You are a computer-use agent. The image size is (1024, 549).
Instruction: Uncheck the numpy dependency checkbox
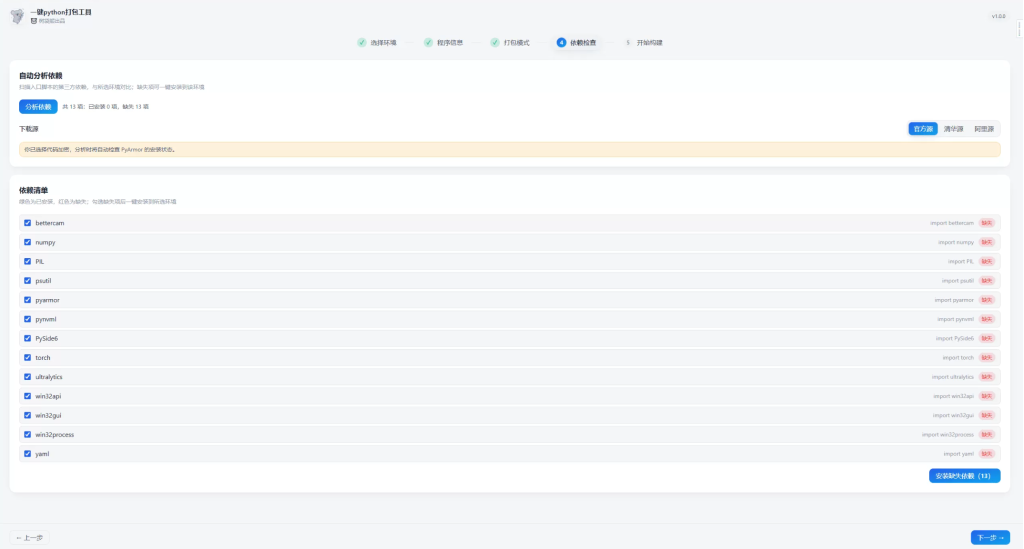coord(27,242)
